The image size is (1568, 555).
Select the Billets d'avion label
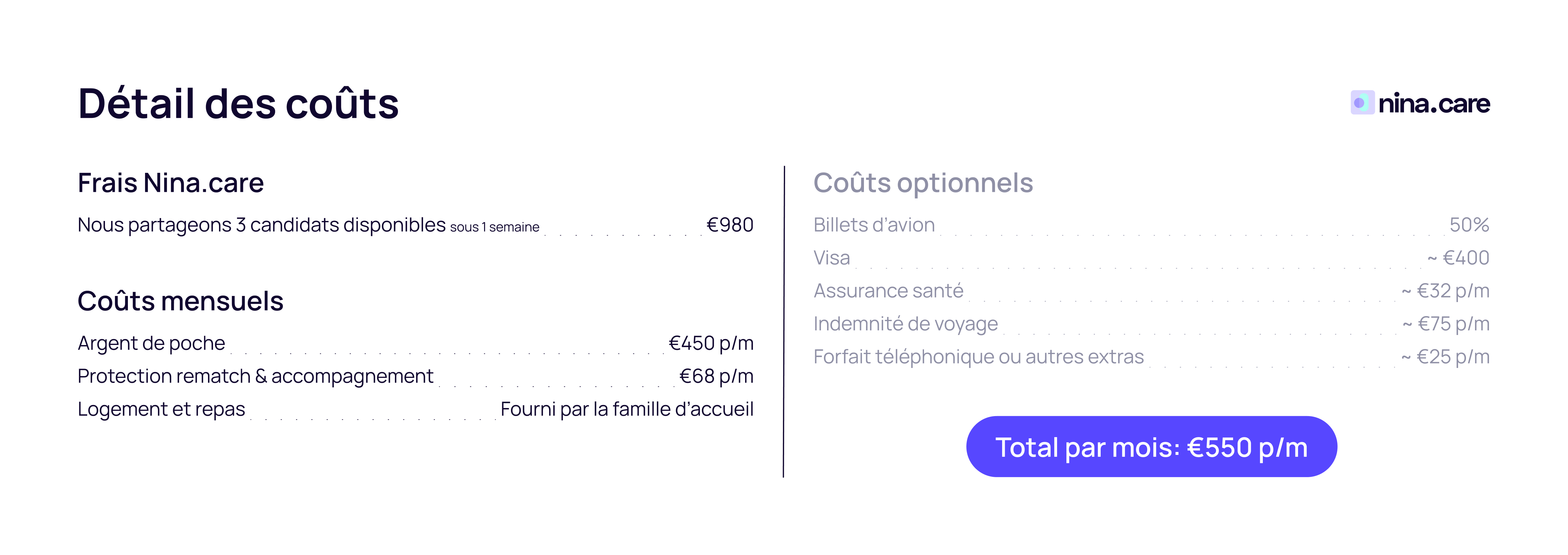click(874, 225)
